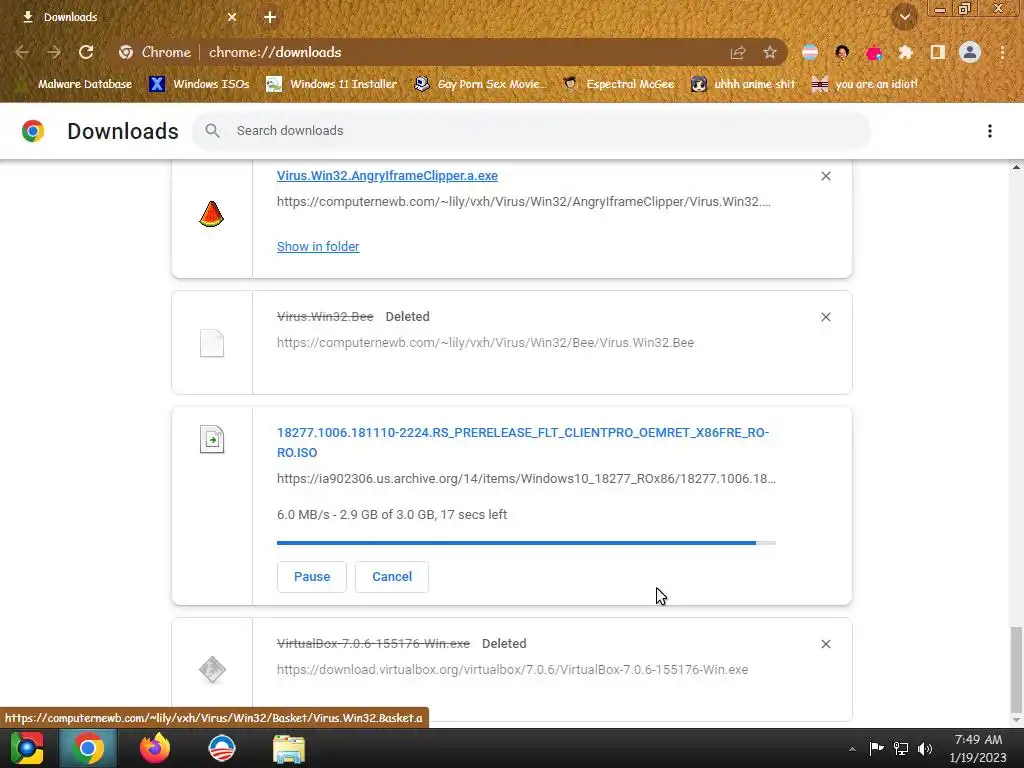Open the Malware Database bookmark
Viewport: 1024px width, 768px height.
(x=77, y=84)
